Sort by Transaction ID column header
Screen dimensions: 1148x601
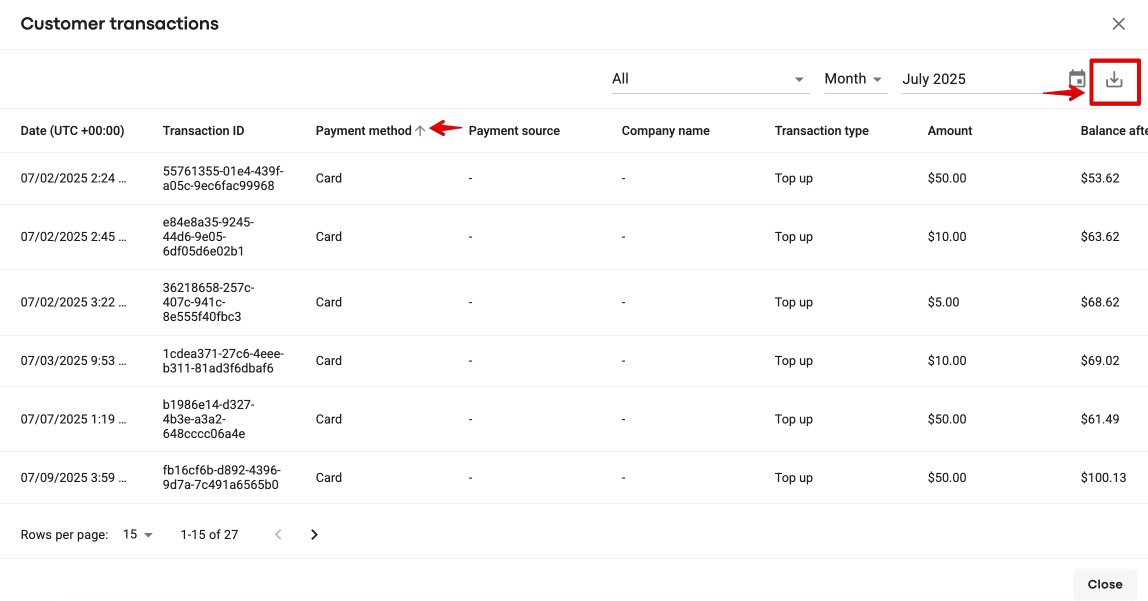203,131
